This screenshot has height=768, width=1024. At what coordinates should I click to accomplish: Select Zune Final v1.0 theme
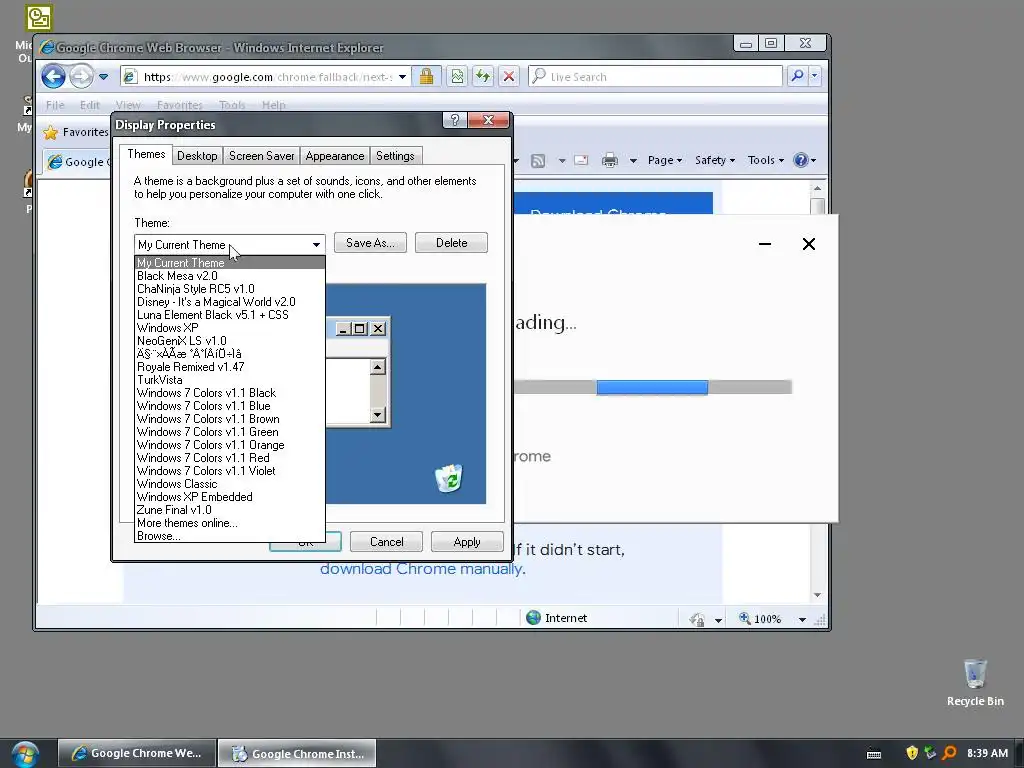229,510
